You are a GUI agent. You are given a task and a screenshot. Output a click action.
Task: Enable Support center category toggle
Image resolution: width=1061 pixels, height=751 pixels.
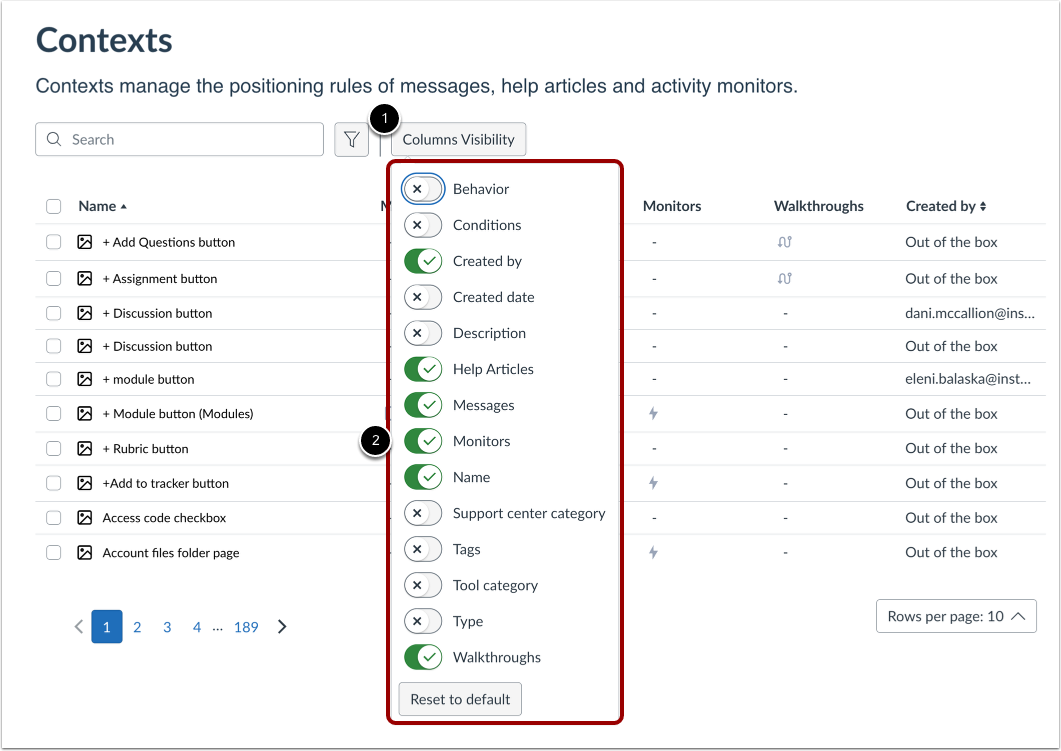424,514
